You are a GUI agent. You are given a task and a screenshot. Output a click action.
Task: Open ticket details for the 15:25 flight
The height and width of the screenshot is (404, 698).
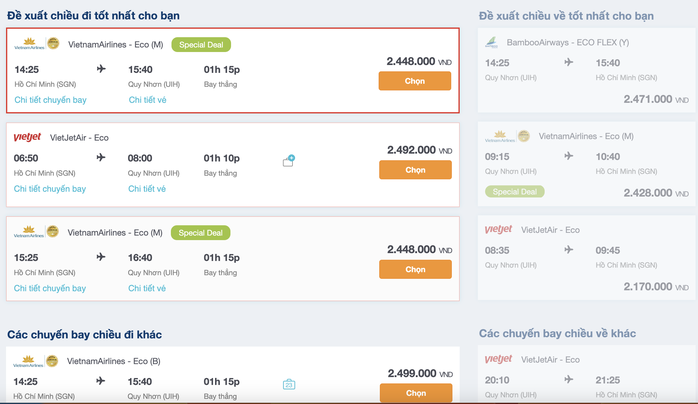[147, 288]
